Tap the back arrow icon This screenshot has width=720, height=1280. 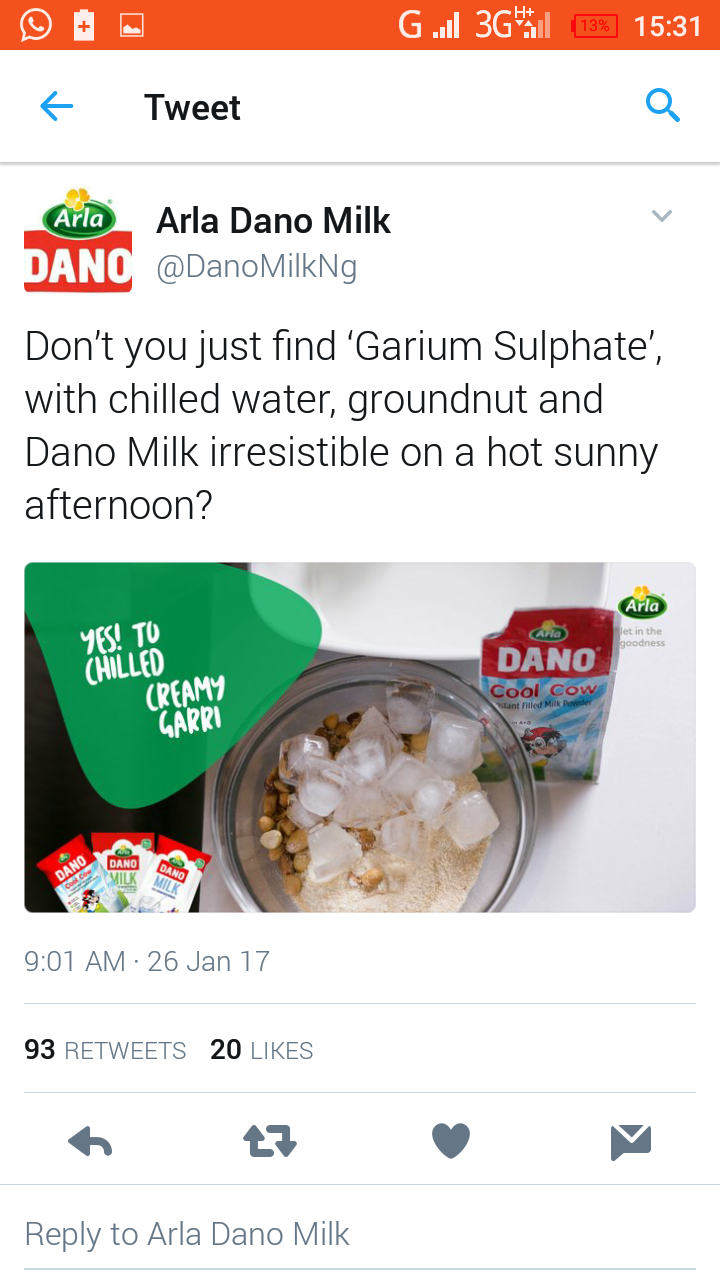pyautogui.click(x=57, y=106)
